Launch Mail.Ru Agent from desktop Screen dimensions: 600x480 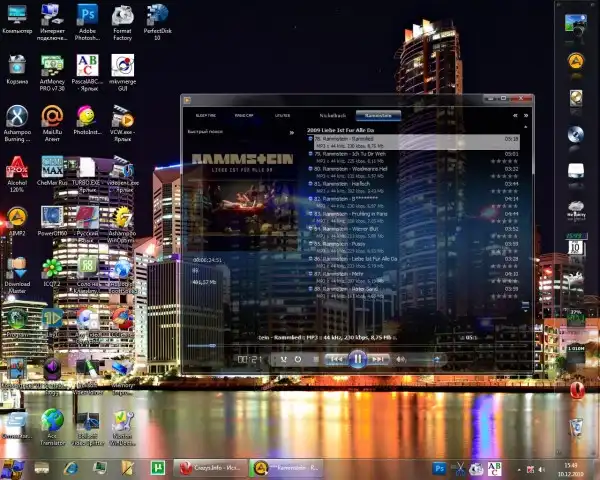[x=52, y=118]
